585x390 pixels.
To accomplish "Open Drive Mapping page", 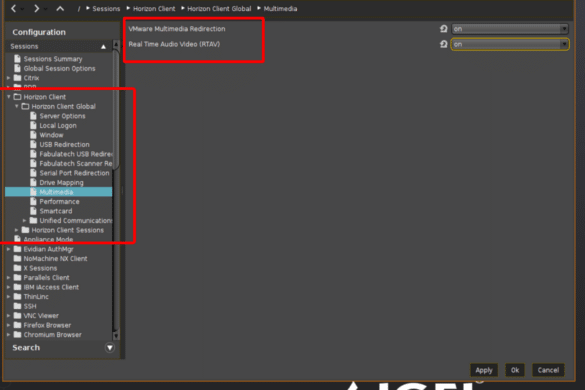I will coord(61,182).
